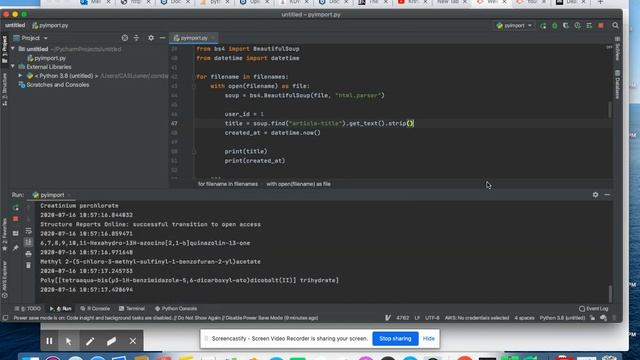Click the locate file target icon in Project panel
Viewport: 640px width, 360px height.
(124, 38)
